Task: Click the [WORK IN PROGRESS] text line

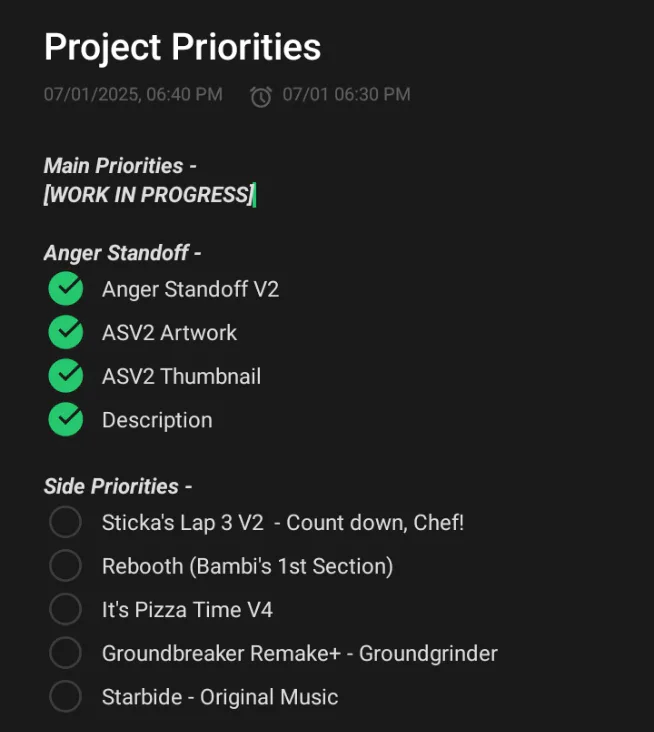Action: point(148,194)
